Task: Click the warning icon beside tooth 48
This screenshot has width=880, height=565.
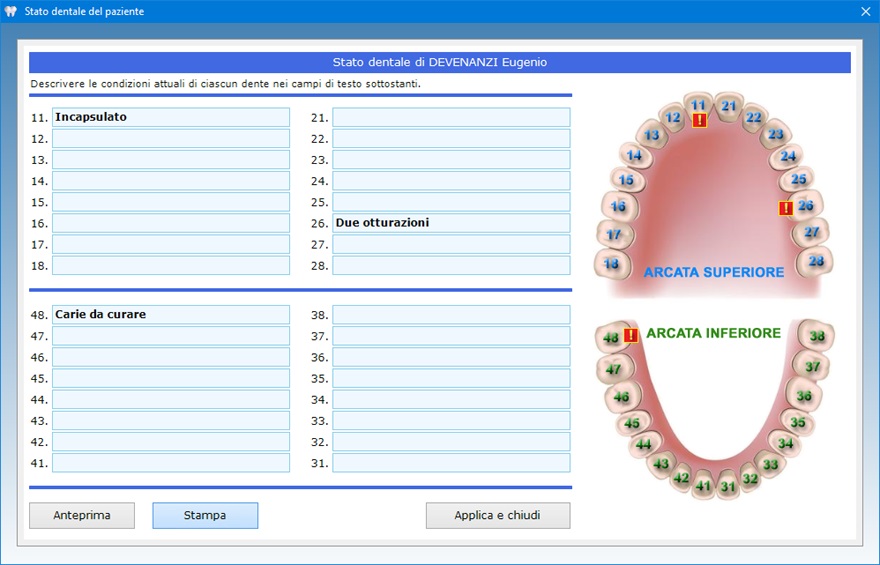Action: [631, 336]
